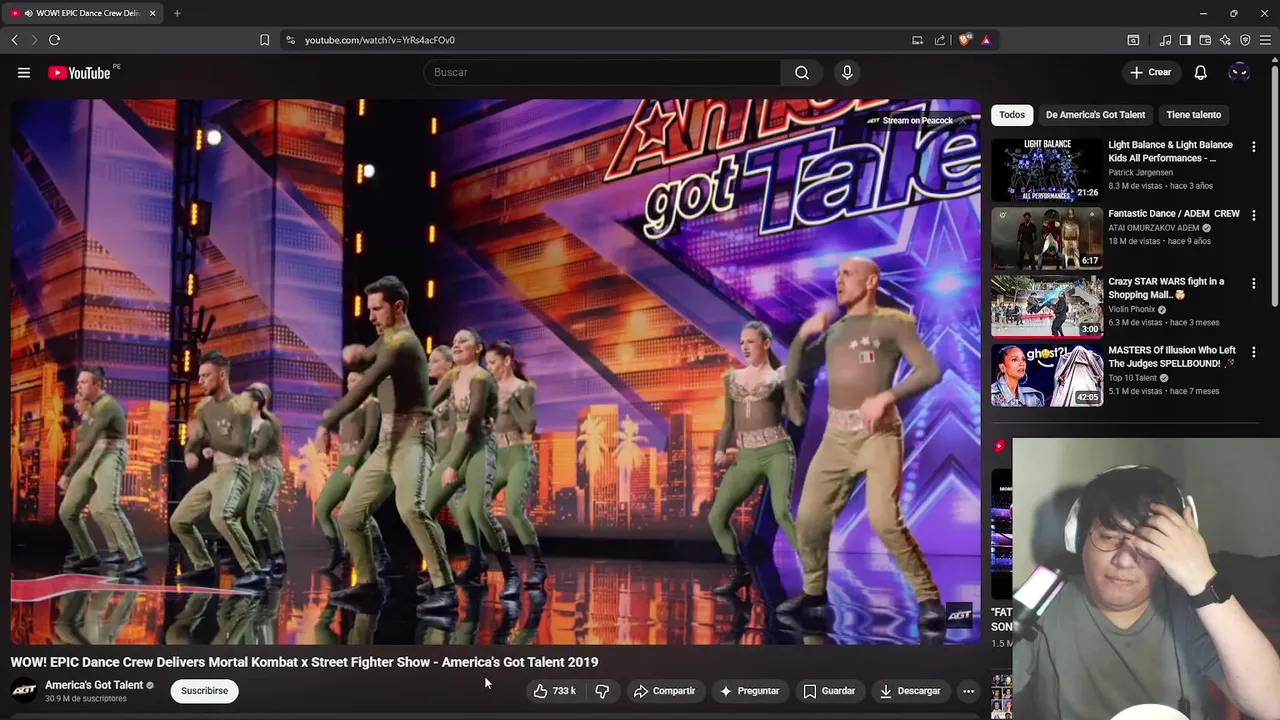Open options for MASTERS Of Illusion video
Viewport: 1280px width, 720px height.
1253,352
